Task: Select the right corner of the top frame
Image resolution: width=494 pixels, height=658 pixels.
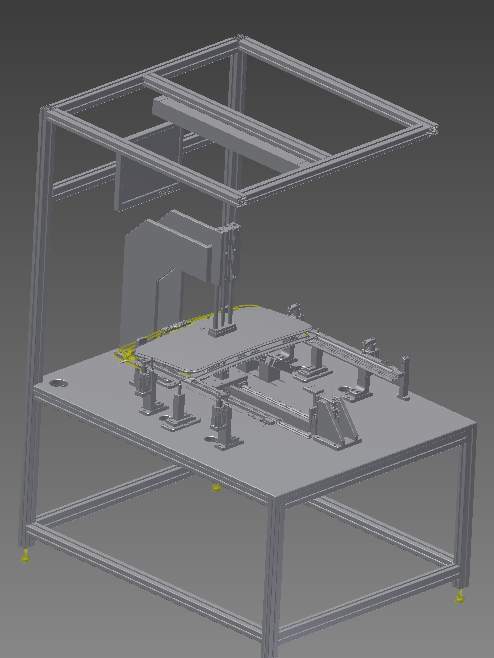Action: [431, 128]
